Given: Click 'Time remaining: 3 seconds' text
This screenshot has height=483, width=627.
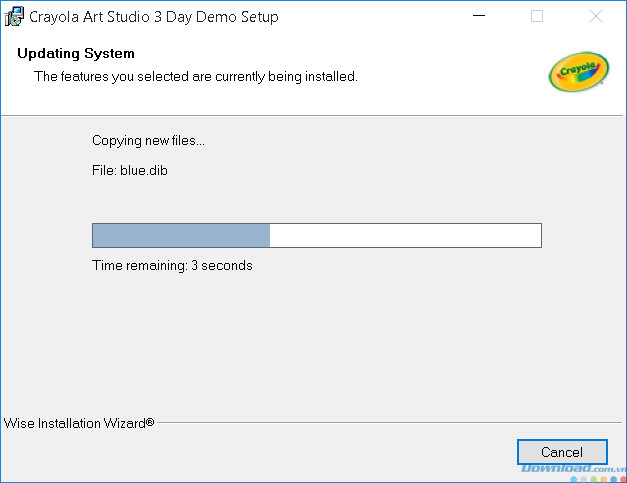Looking at the screenshot, I should (x=172, y=265).
